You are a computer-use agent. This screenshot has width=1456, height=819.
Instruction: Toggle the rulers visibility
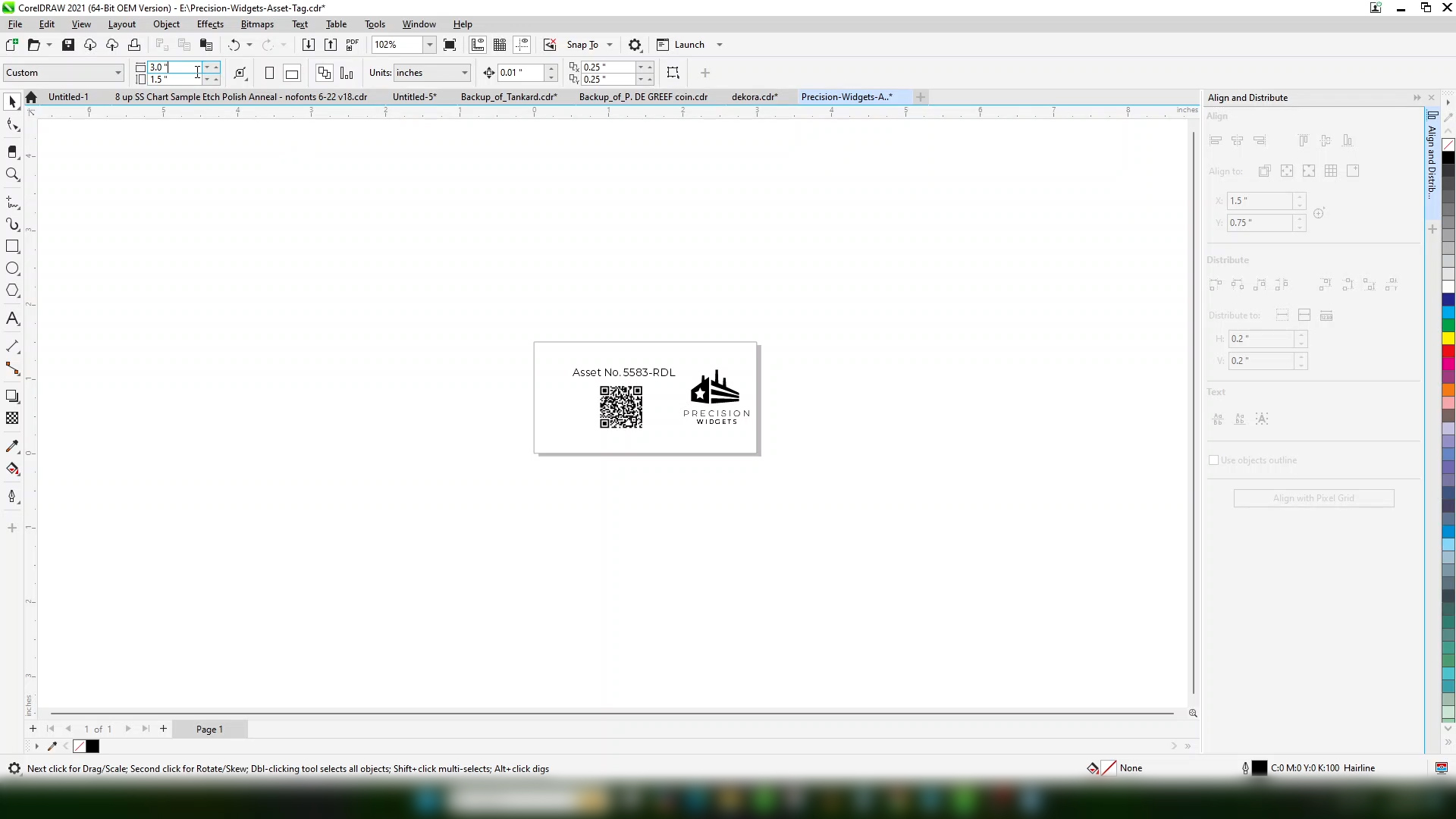click(x=478, y=45)
